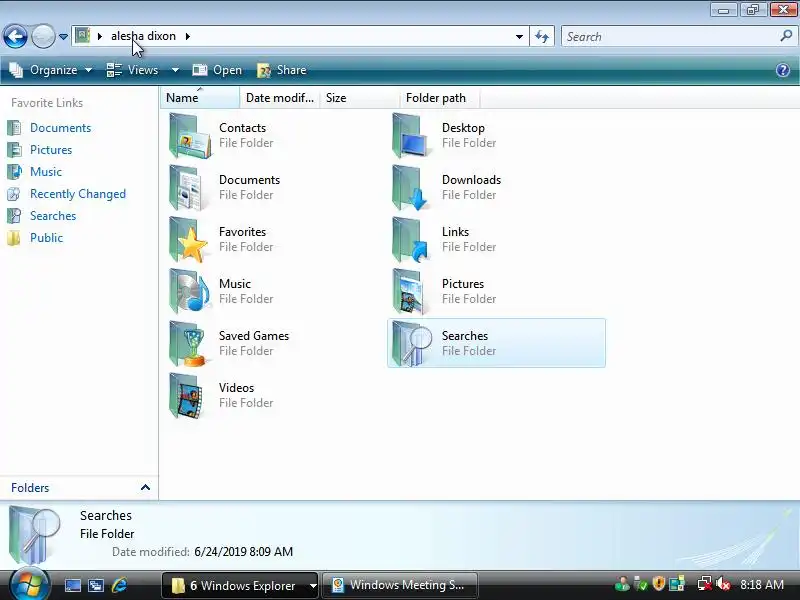This screenshot has width=800, height=600.
Task: Click Show Desktop in quick launch
Action: click(x=72, y=585)
